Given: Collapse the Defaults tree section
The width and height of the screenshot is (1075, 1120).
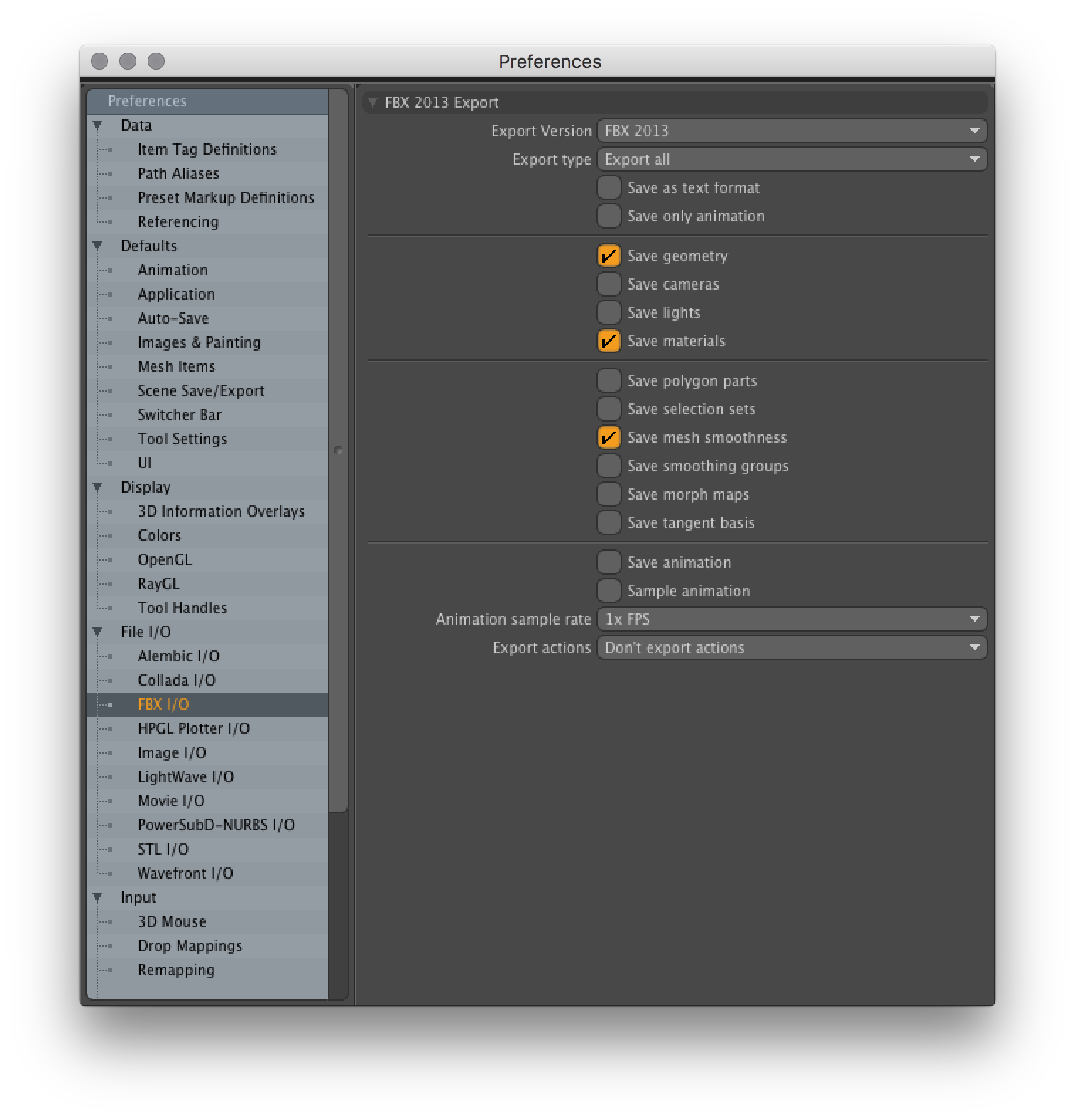Looking at the screenshot, I should (x=97, y=246).
